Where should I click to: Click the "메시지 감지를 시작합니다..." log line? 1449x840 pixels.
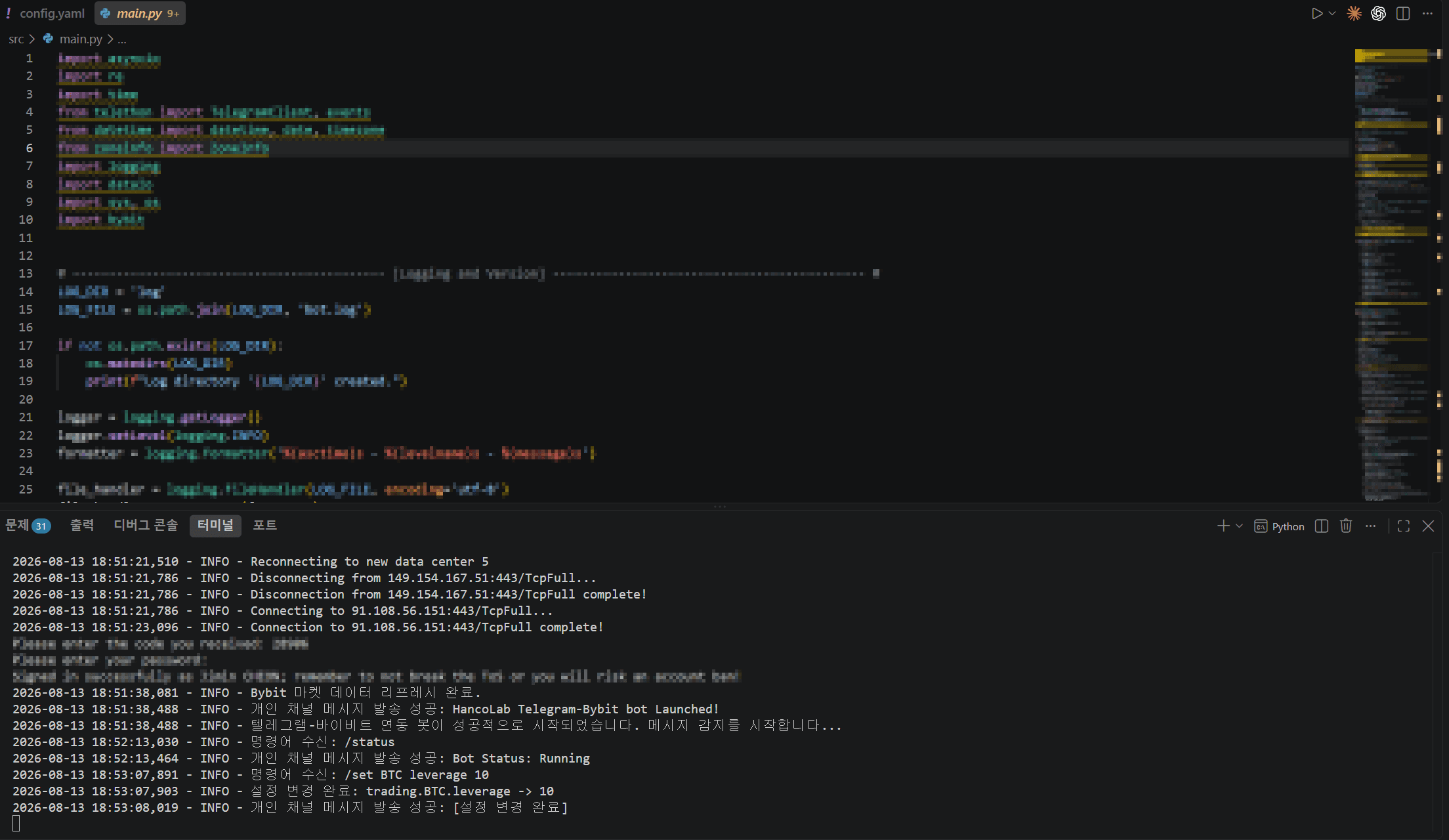427,726
